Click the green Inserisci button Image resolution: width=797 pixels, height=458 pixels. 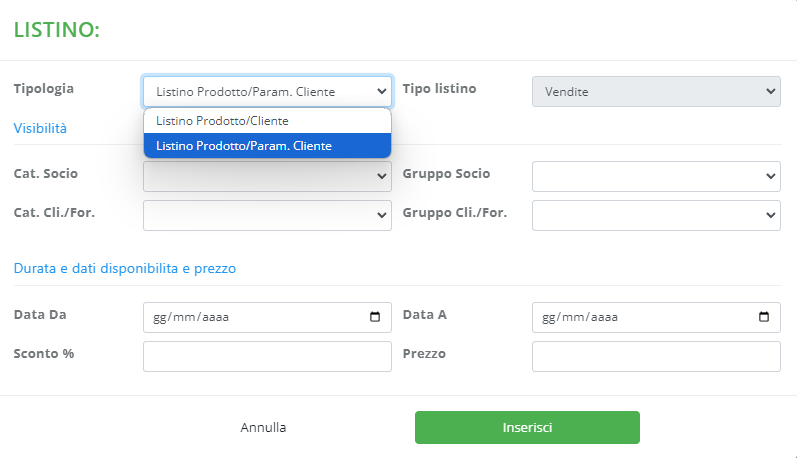click(527, 427)
